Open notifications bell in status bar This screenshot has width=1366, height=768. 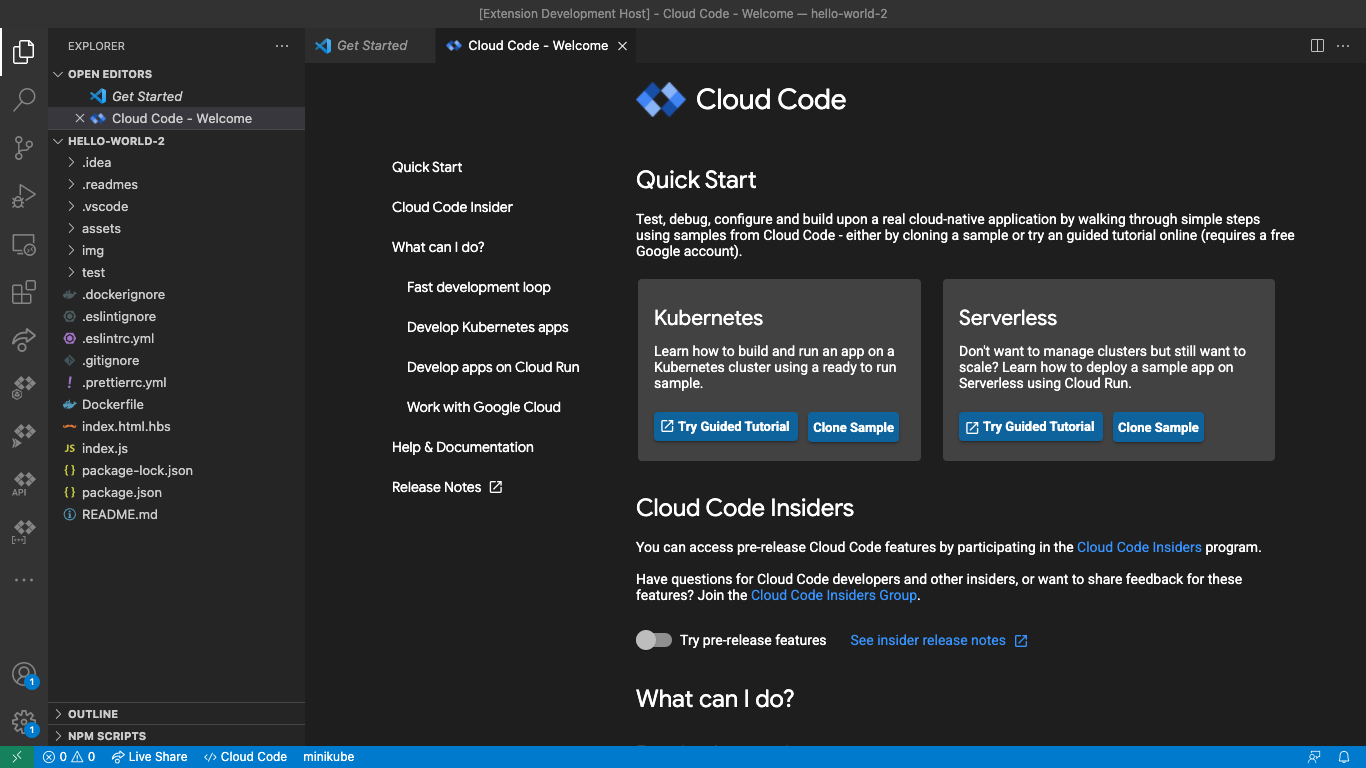pyautogui.click(x=1345, y=757)
